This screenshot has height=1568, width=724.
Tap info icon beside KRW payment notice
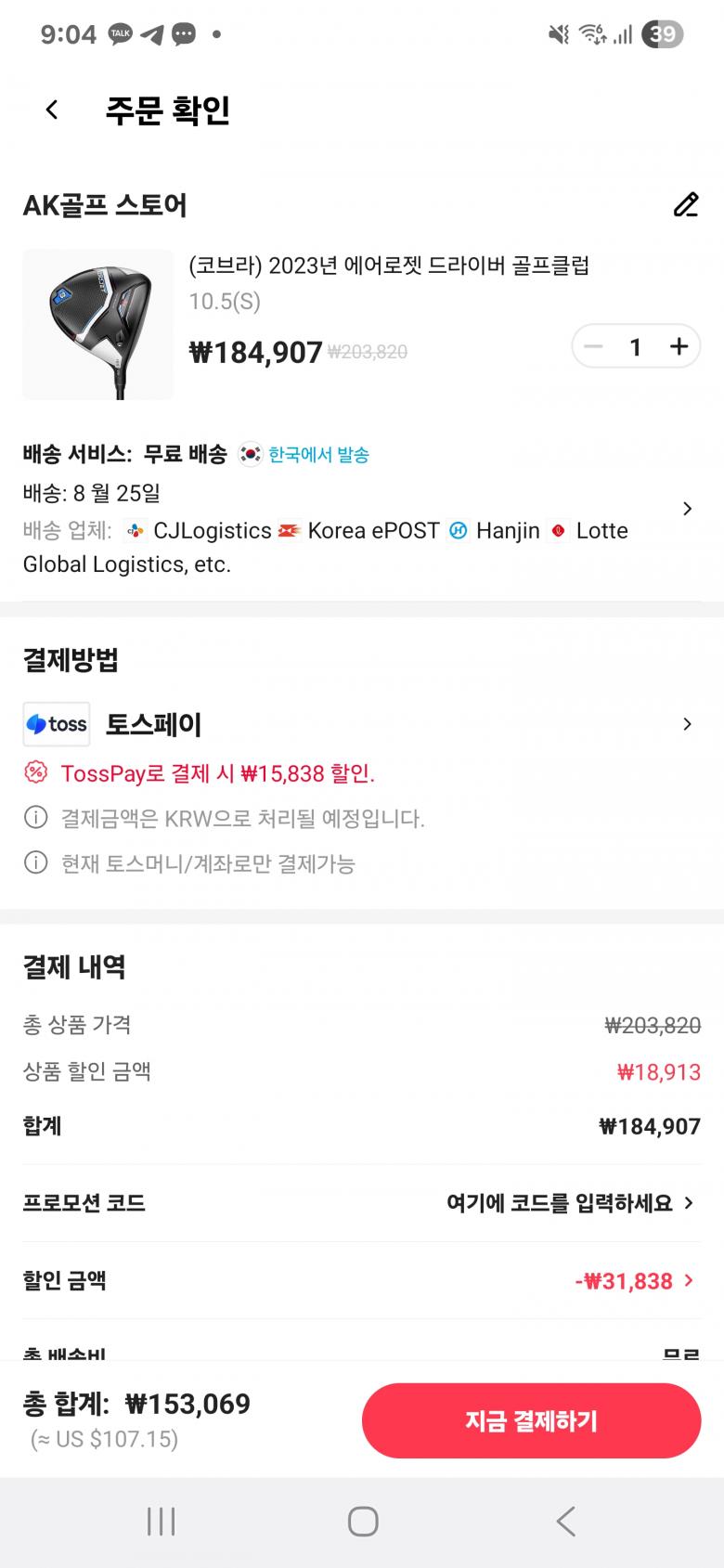pos(35,818)
